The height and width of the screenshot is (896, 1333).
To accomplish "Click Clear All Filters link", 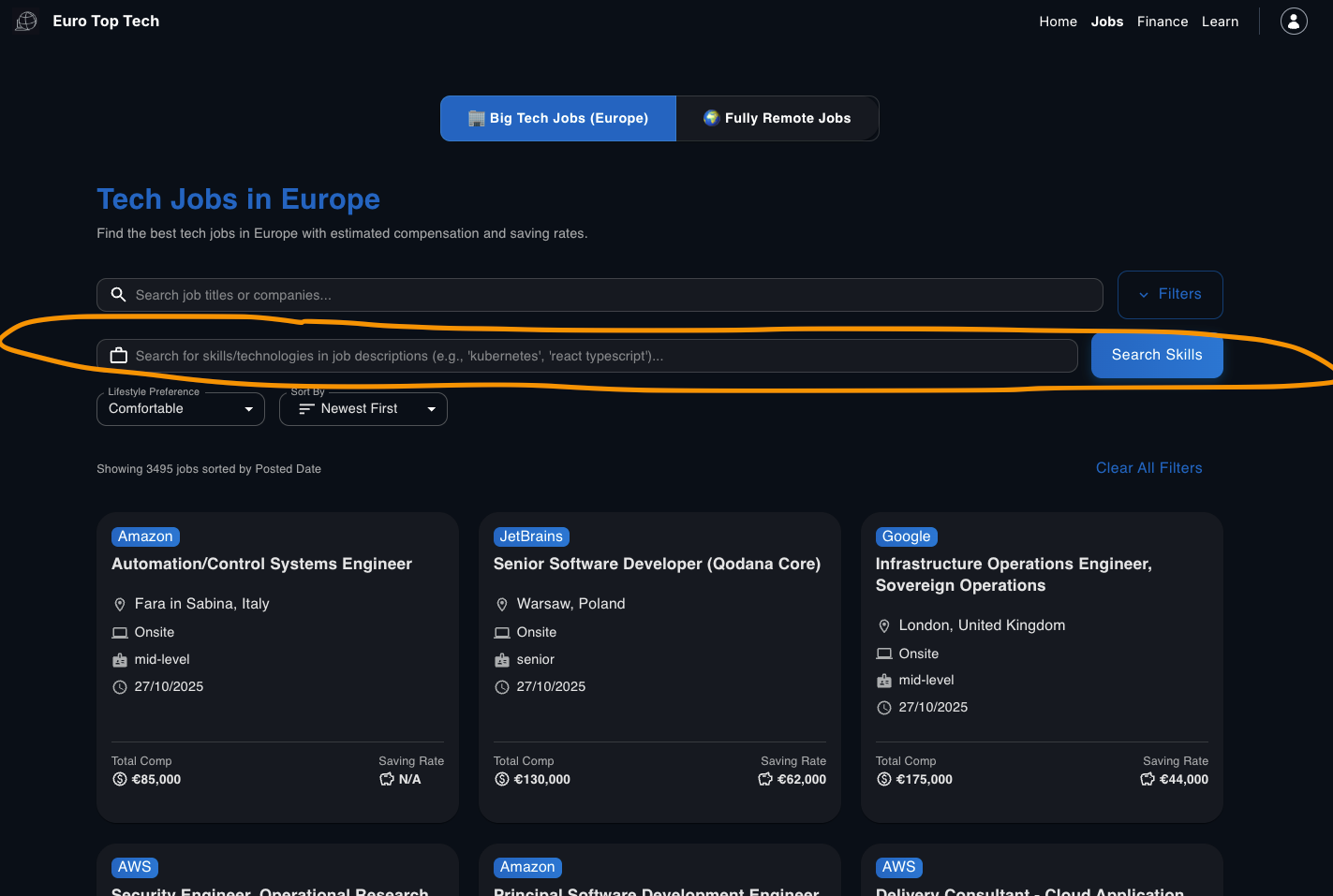I will (x=1148, y=468).
